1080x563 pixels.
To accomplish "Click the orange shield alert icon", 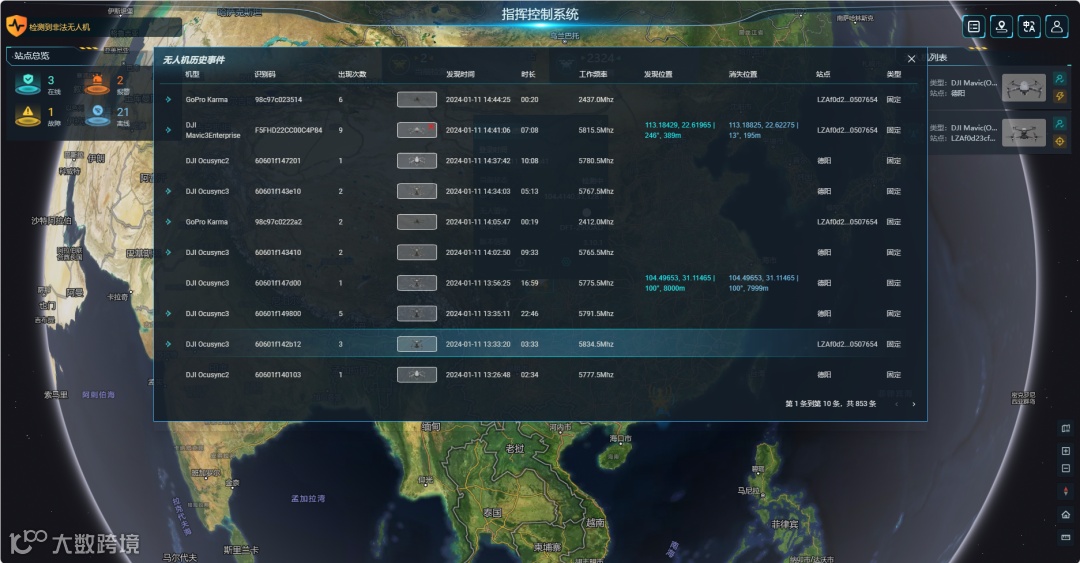I will pos(16,26).
